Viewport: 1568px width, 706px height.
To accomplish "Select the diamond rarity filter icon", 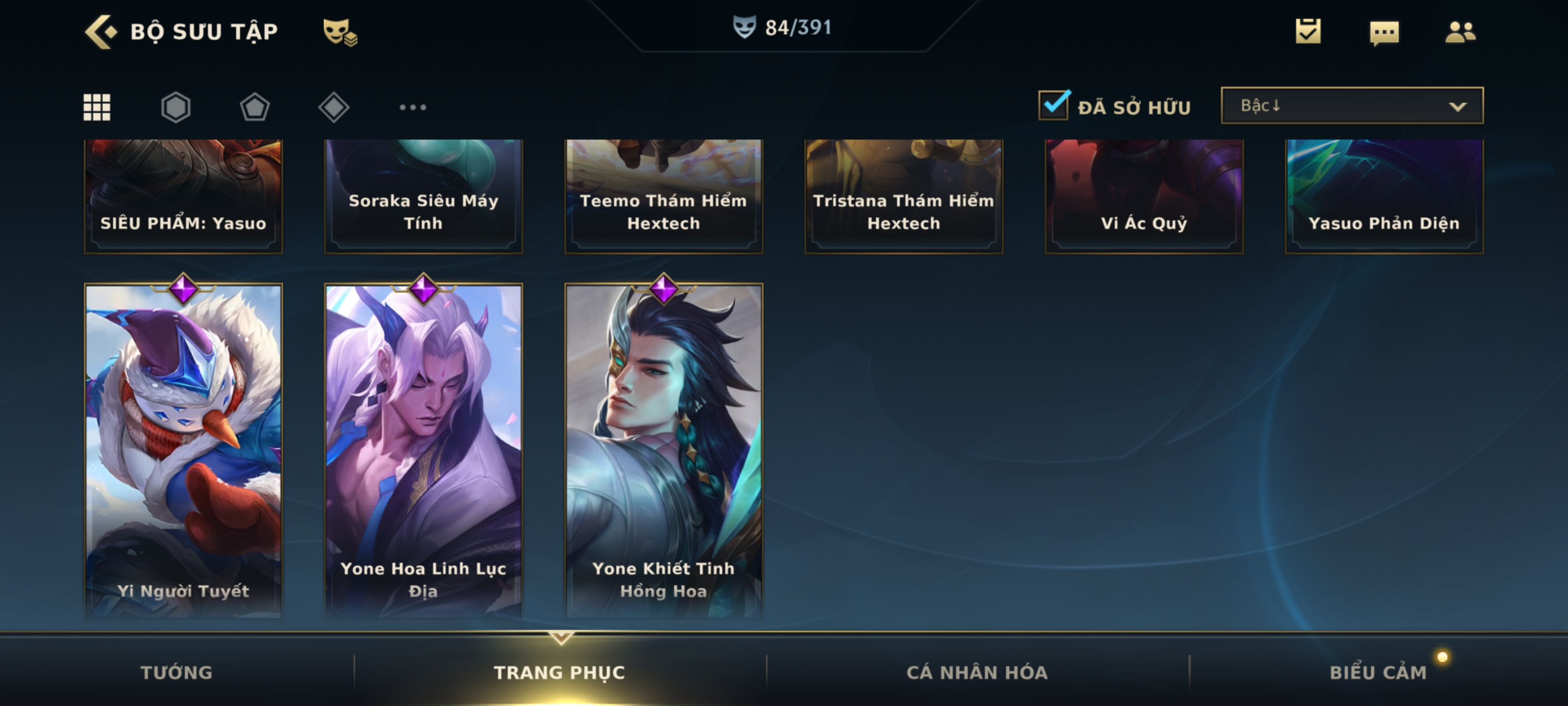I will 334,107.
